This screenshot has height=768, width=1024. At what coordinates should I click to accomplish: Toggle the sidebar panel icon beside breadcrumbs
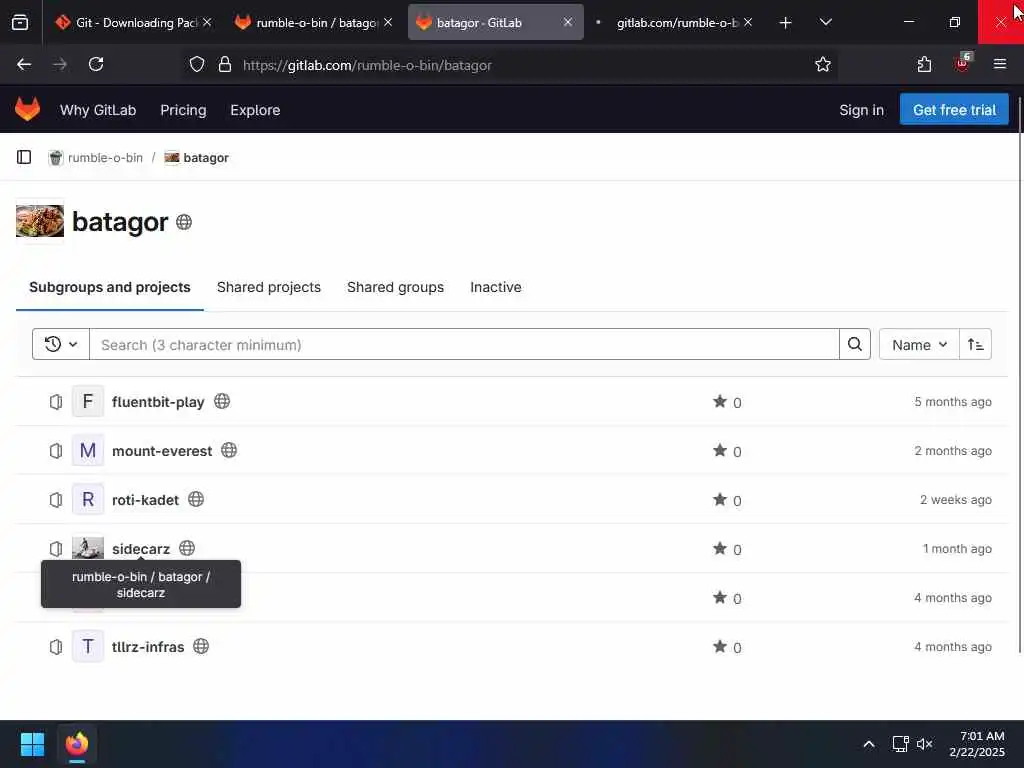pyautogui.click(x=24, y=157)
